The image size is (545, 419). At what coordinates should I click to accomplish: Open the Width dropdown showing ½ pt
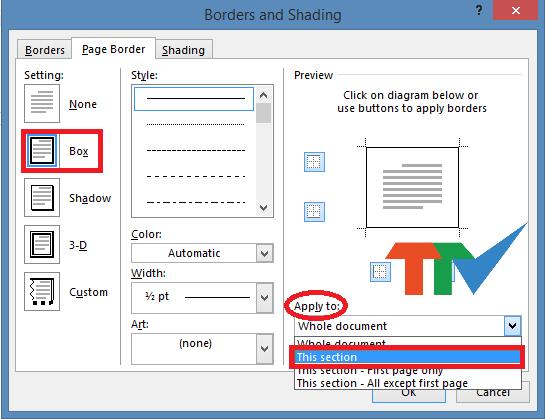coord(202,298)
